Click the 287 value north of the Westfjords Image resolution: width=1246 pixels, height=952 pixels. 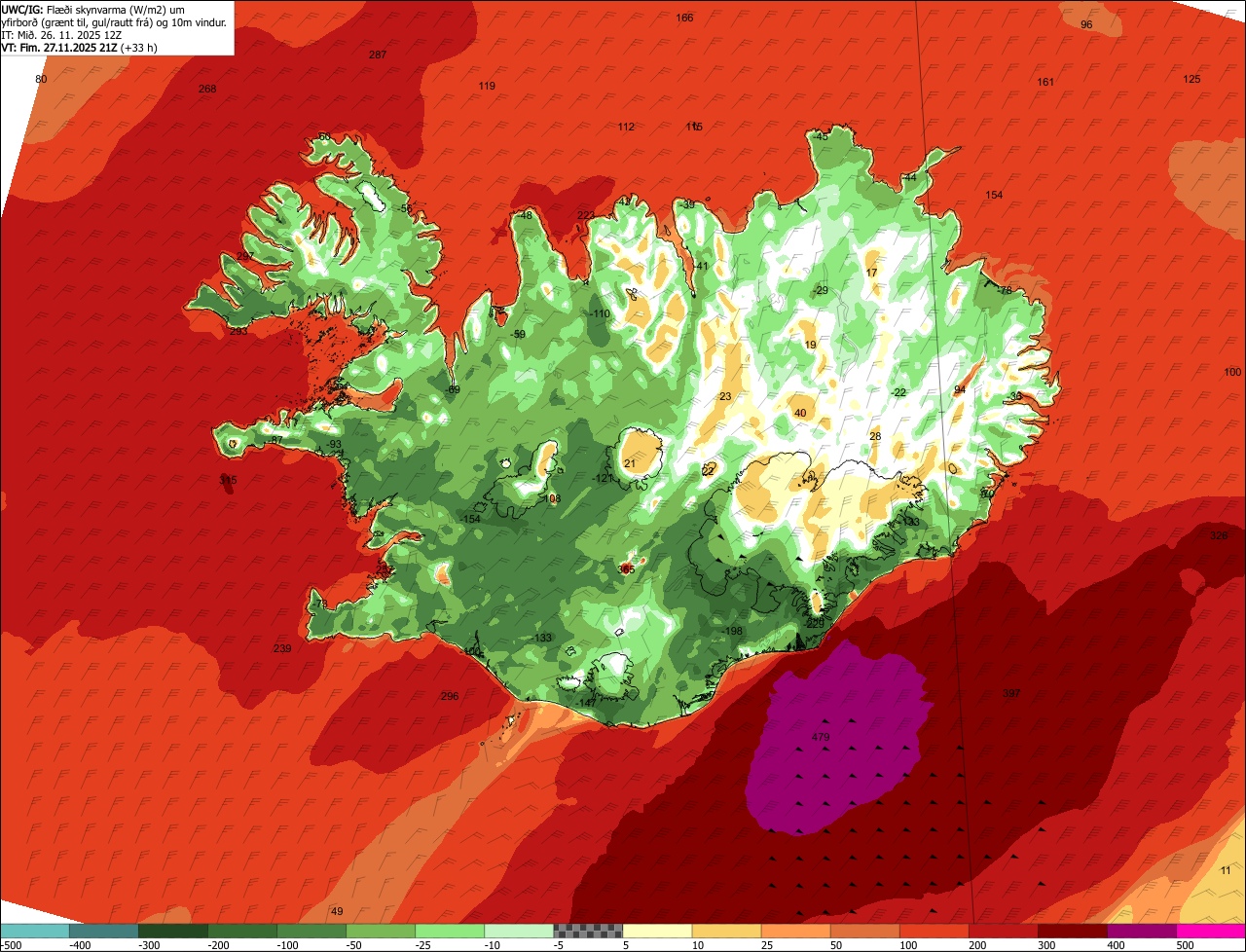coord(378,55)
